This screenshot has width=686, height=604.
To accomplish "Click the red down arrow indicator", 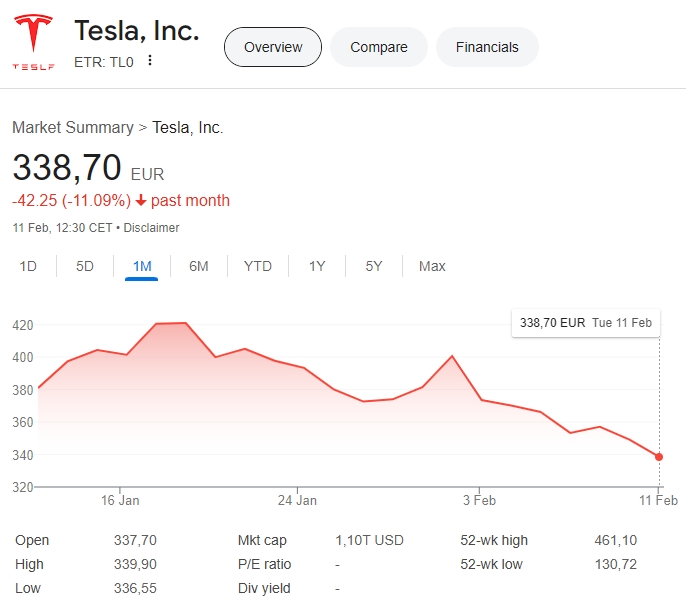I will point(141,201).
